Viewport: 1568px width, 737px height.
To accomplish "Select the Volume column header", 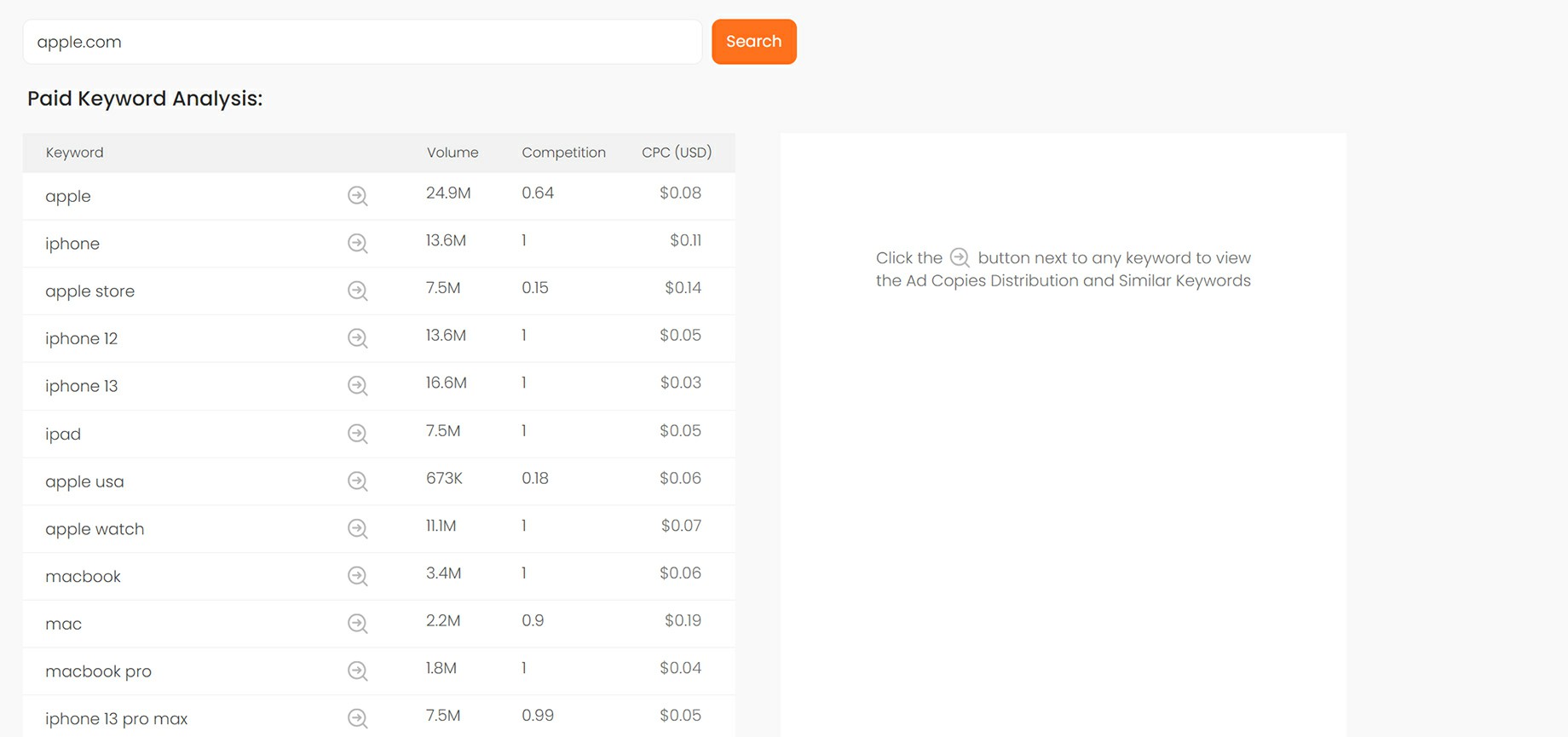I will click(x=453, y=153).
